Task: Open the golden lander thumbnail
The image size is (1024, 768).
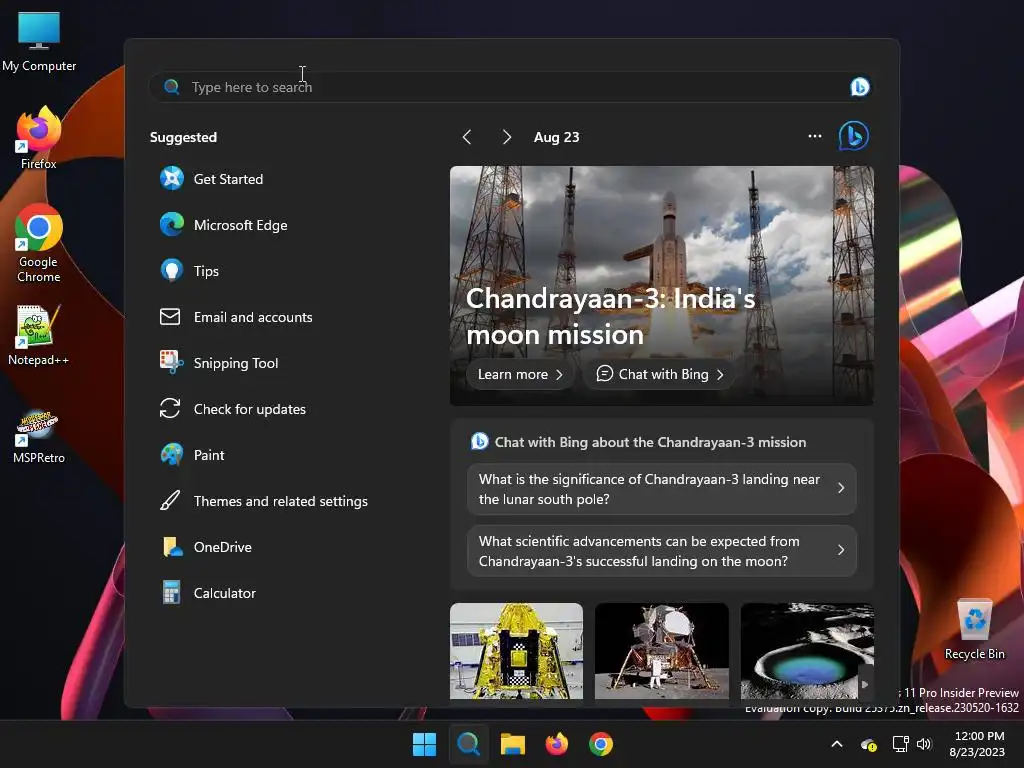Action: click(x=516, y=651)
